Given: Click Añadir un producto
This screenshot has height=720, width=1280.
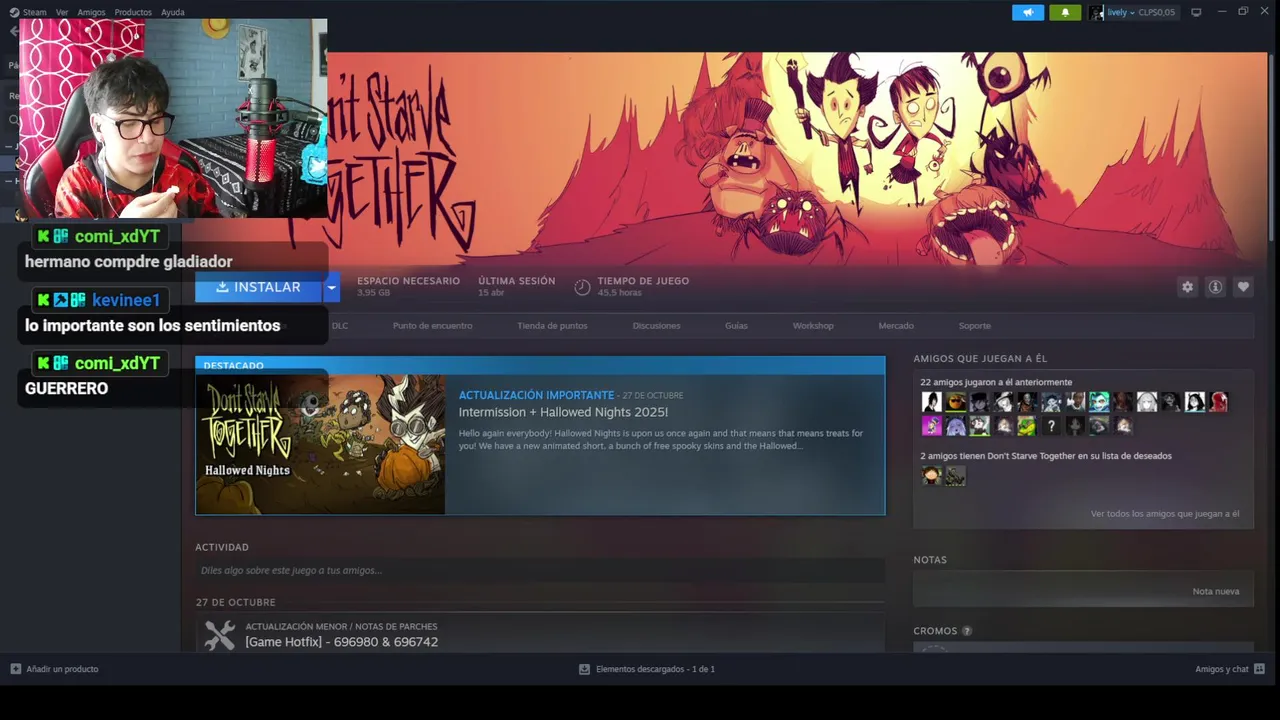Looking at the screenshot, I should click(x=62, y=669).
